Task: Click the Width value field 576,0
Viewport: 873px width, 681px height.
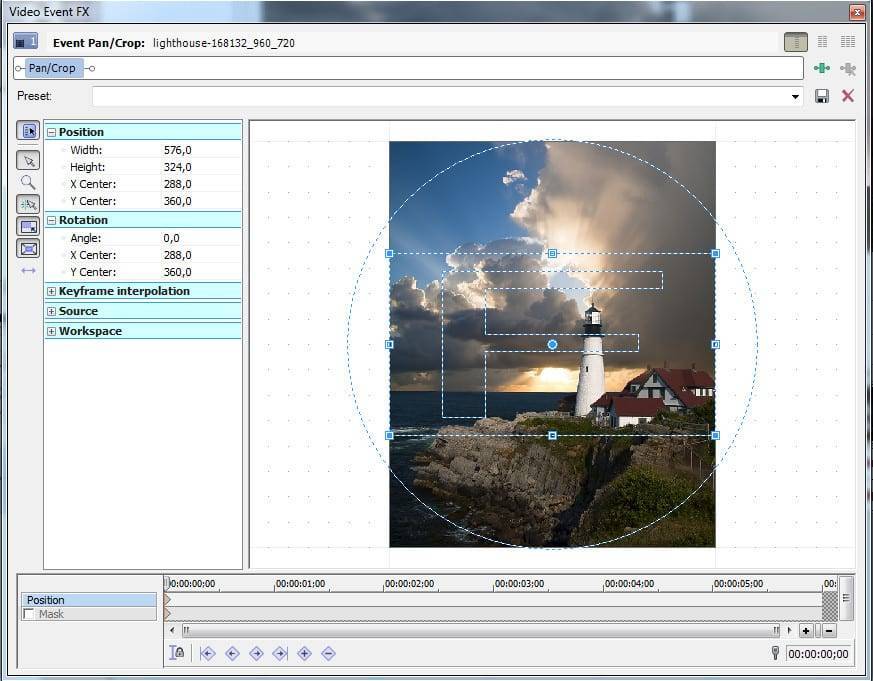Action: click(178, 150)
